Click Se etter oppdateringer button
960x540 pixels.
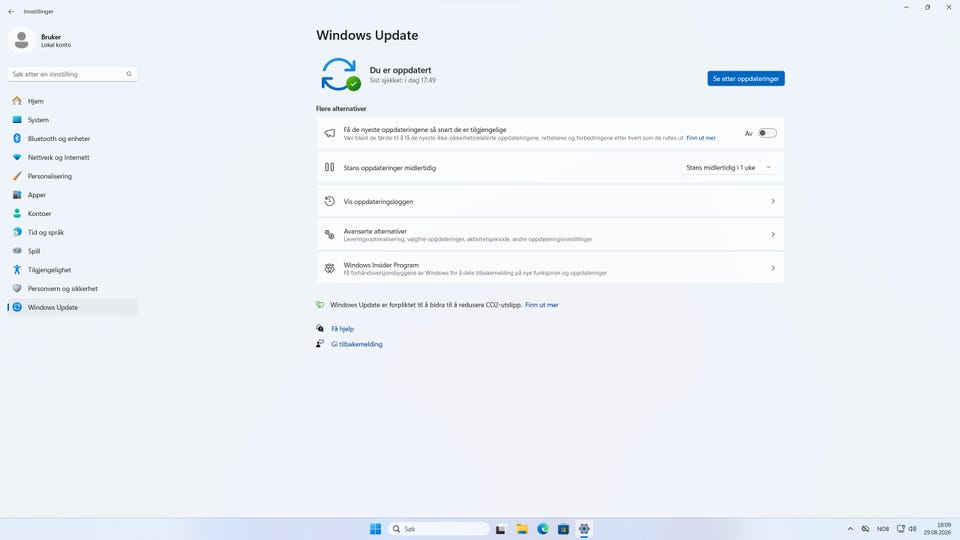point(746,78)
